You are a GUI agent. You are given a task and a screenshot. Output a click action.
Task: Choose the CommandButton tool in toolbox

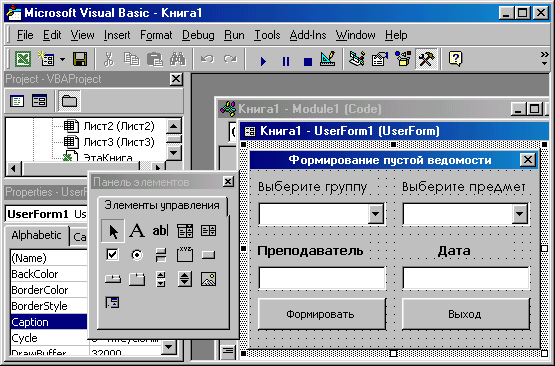point(208,255)
